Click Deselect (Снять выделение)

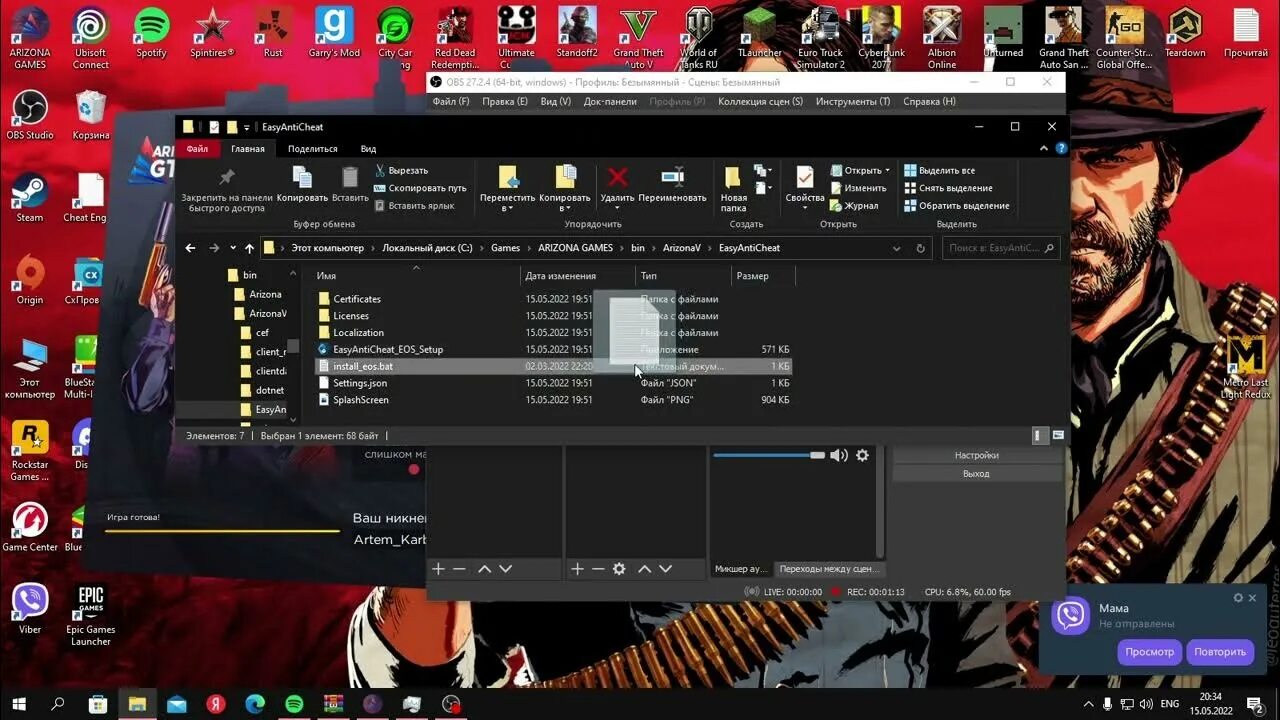coord(948,188)
